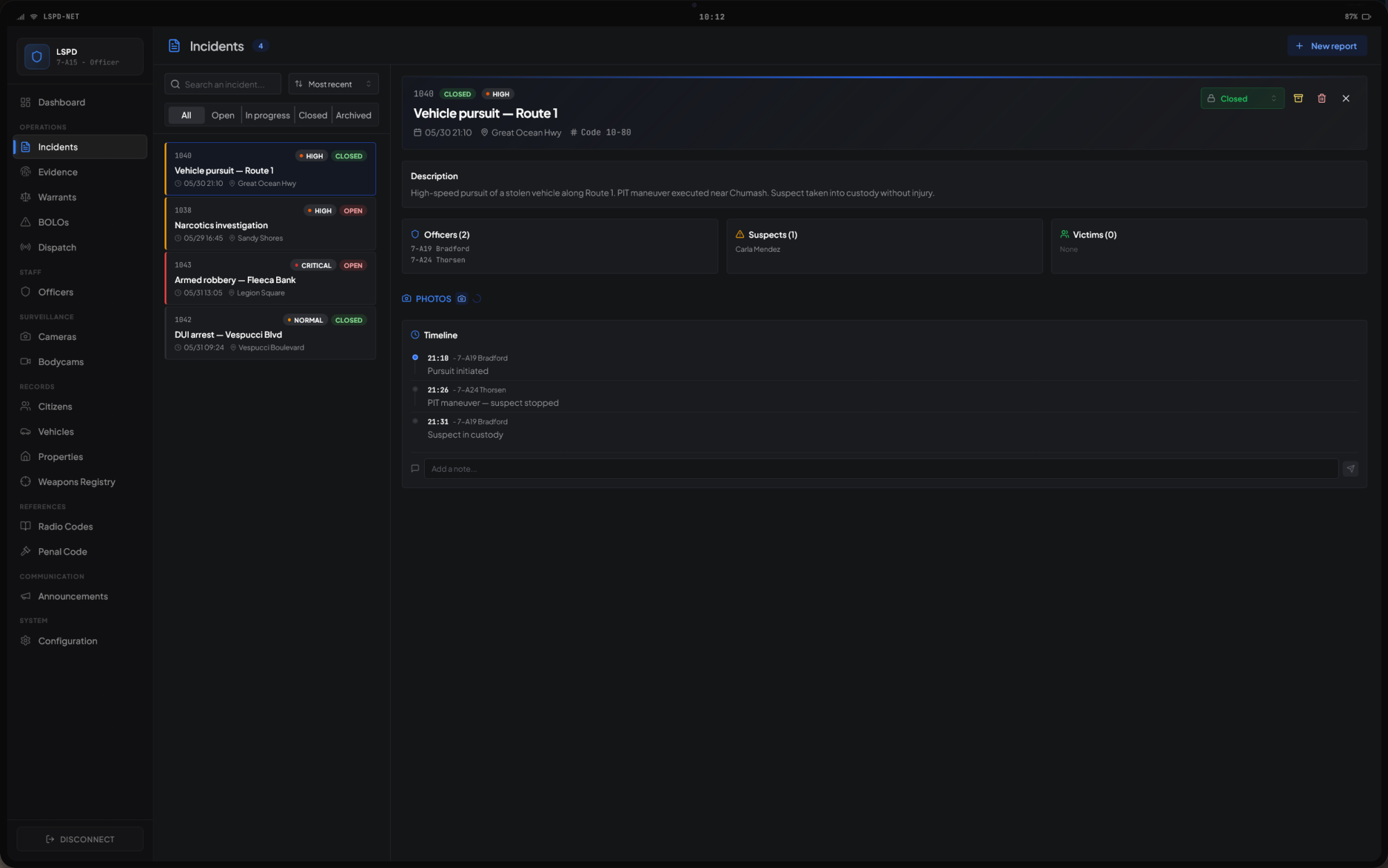1388x868 pixels.
Task: Open the BOLOs section
Action: [80, 222]
